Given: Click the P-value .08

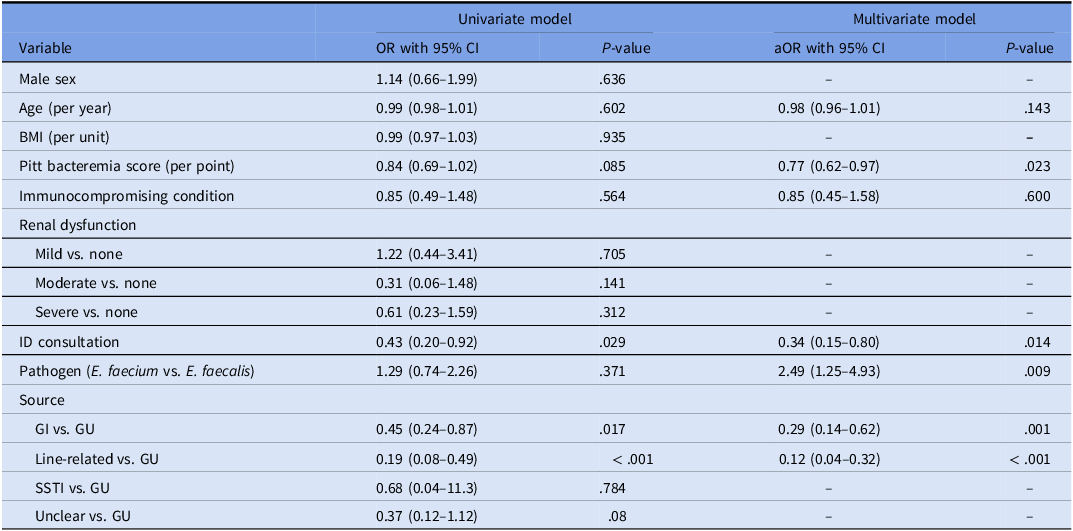Looking at the screenshot, I should (615, 517).
